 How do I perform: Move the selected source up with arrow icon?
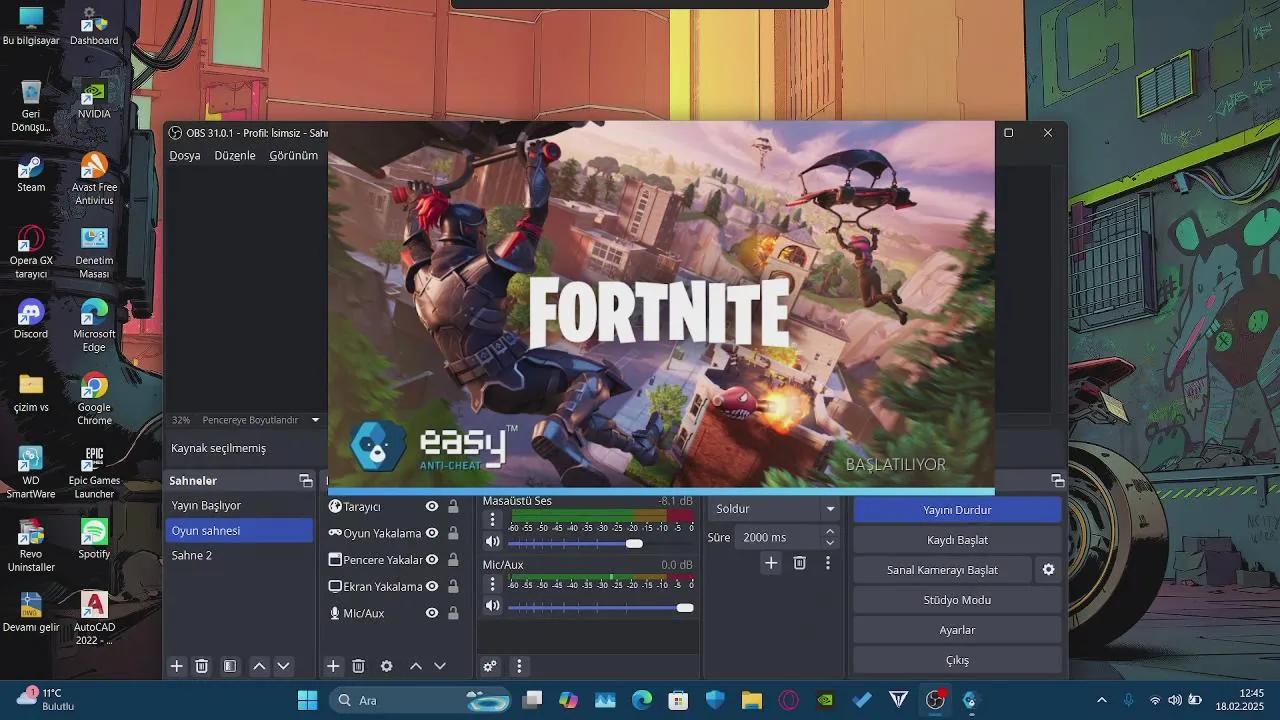[414, 665]
